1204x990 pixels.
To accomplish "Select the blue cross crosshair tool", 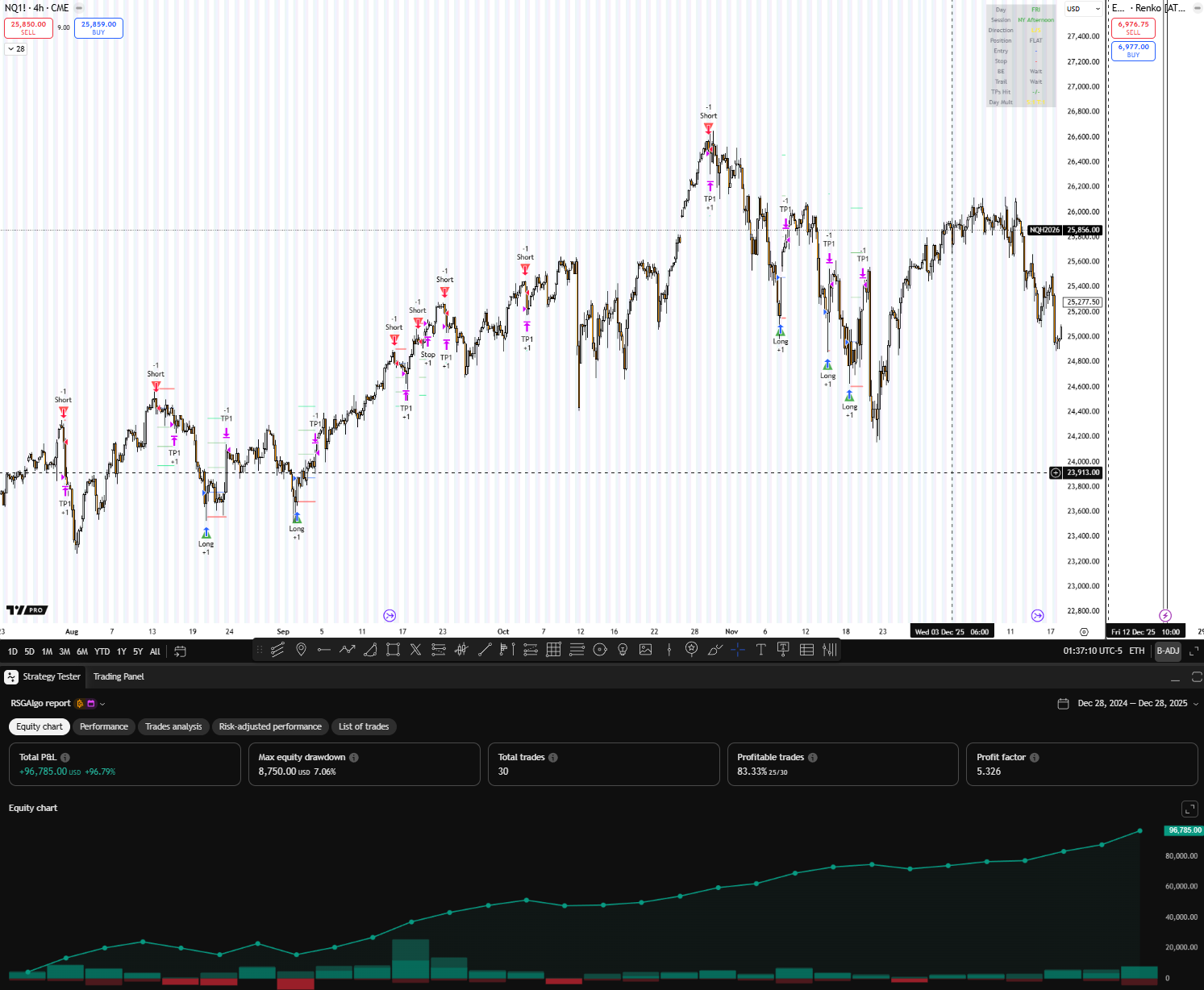I will click(738, 650).
